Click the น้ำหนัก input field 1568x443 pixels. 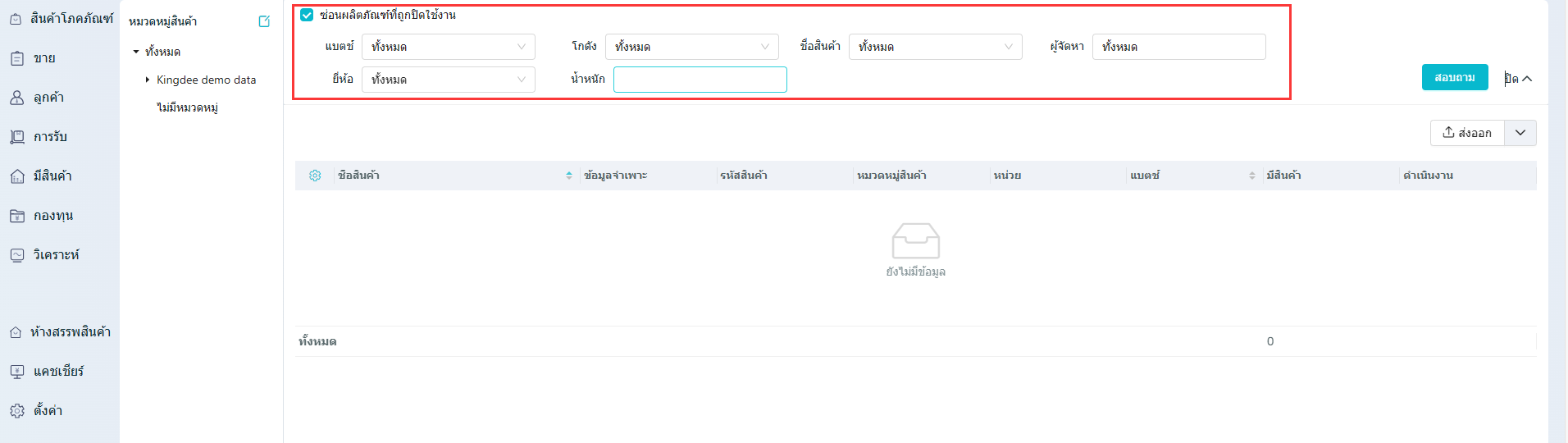point(700,80)
